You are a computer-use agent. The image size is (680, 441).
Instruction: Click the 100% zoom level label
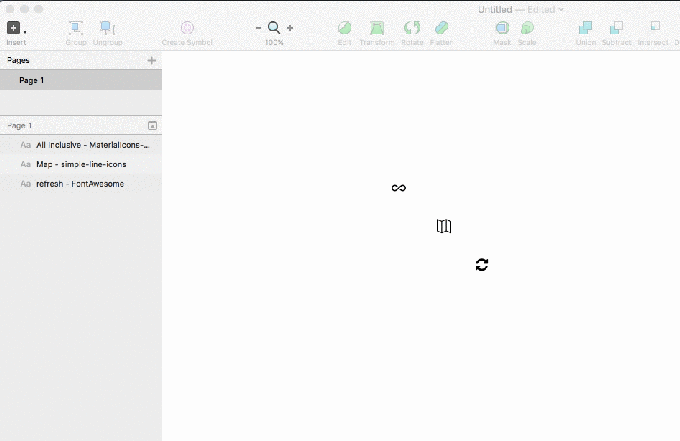point(274,42)
